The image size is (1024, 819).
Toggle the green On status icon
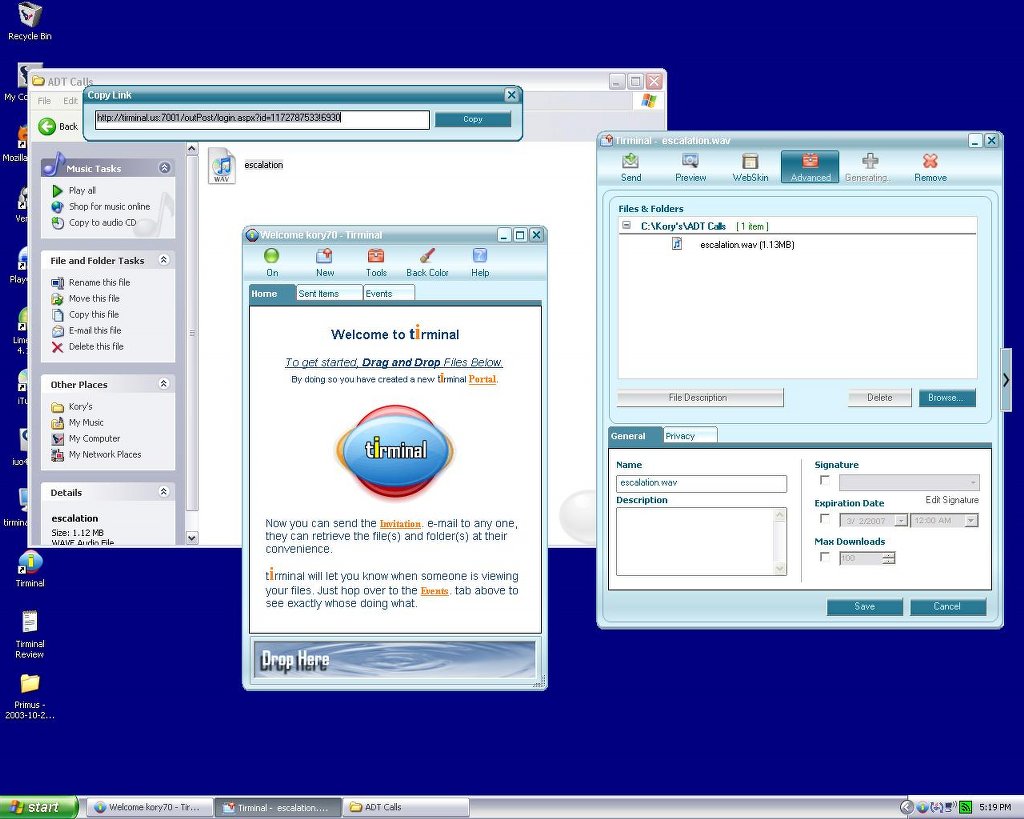(x=272, y=255)
